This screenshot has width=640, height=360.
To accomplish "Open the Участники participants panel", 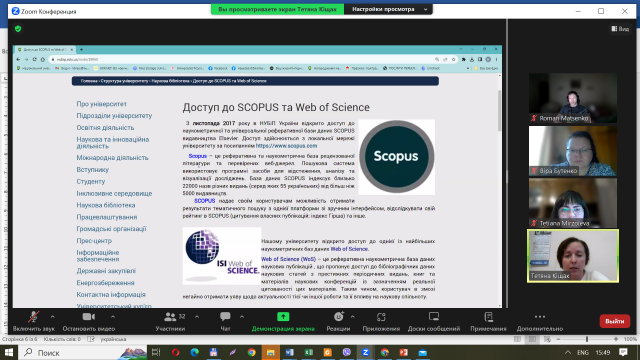I will click(x=170, y=321).
